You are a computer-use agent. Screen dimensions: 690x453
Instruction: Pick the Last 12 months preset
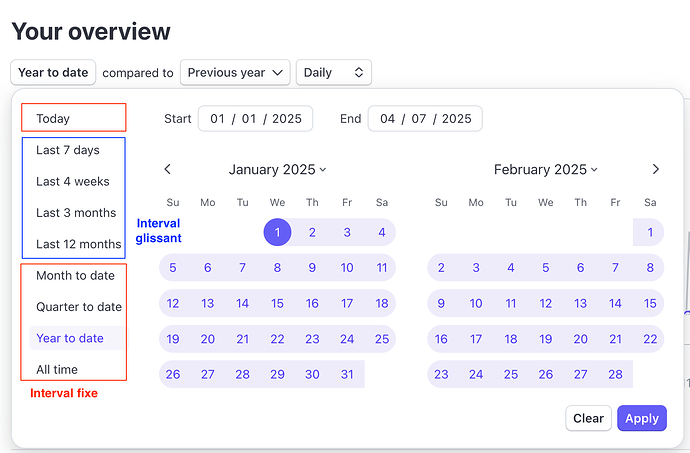78,244
